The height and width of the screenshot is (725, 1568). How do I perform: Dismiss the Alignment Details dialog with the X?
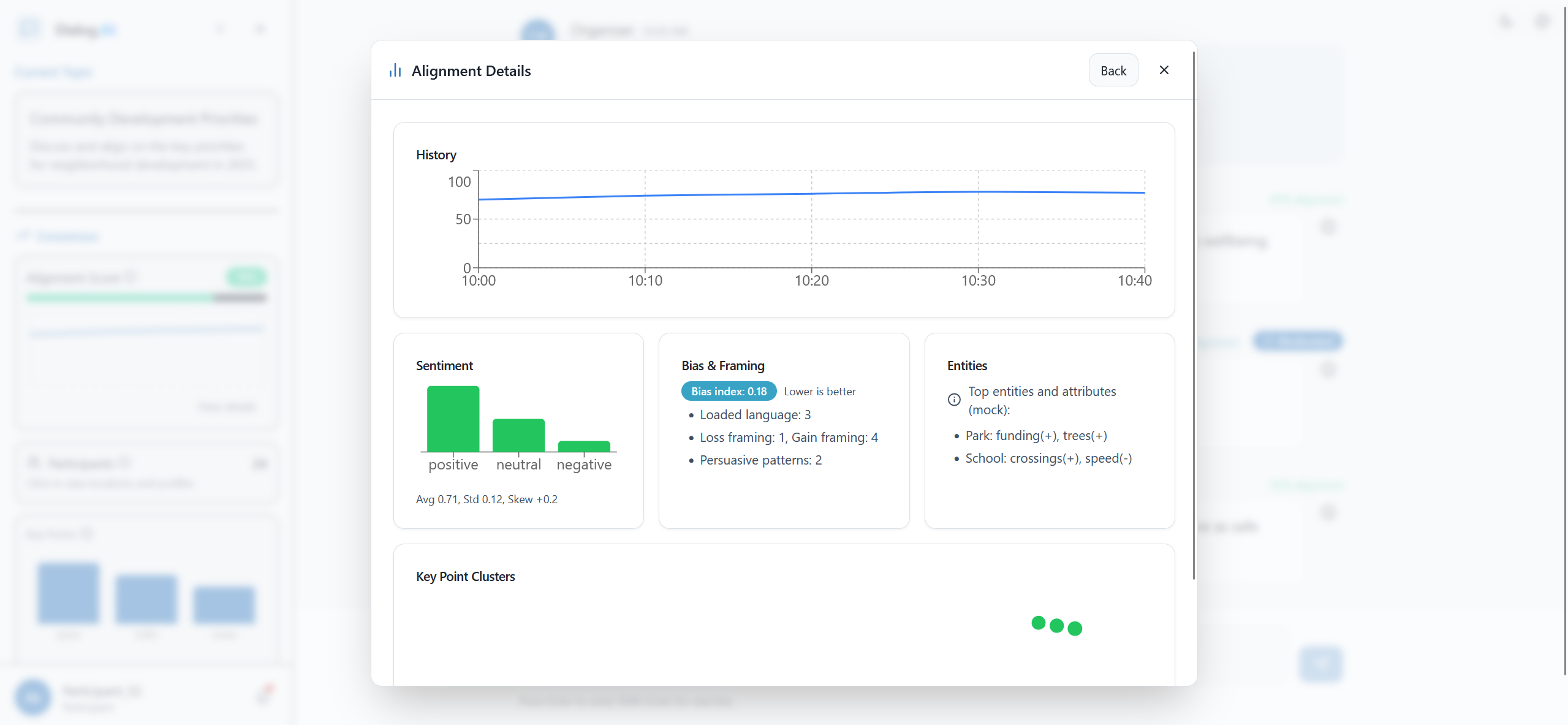pos(1163,70)
